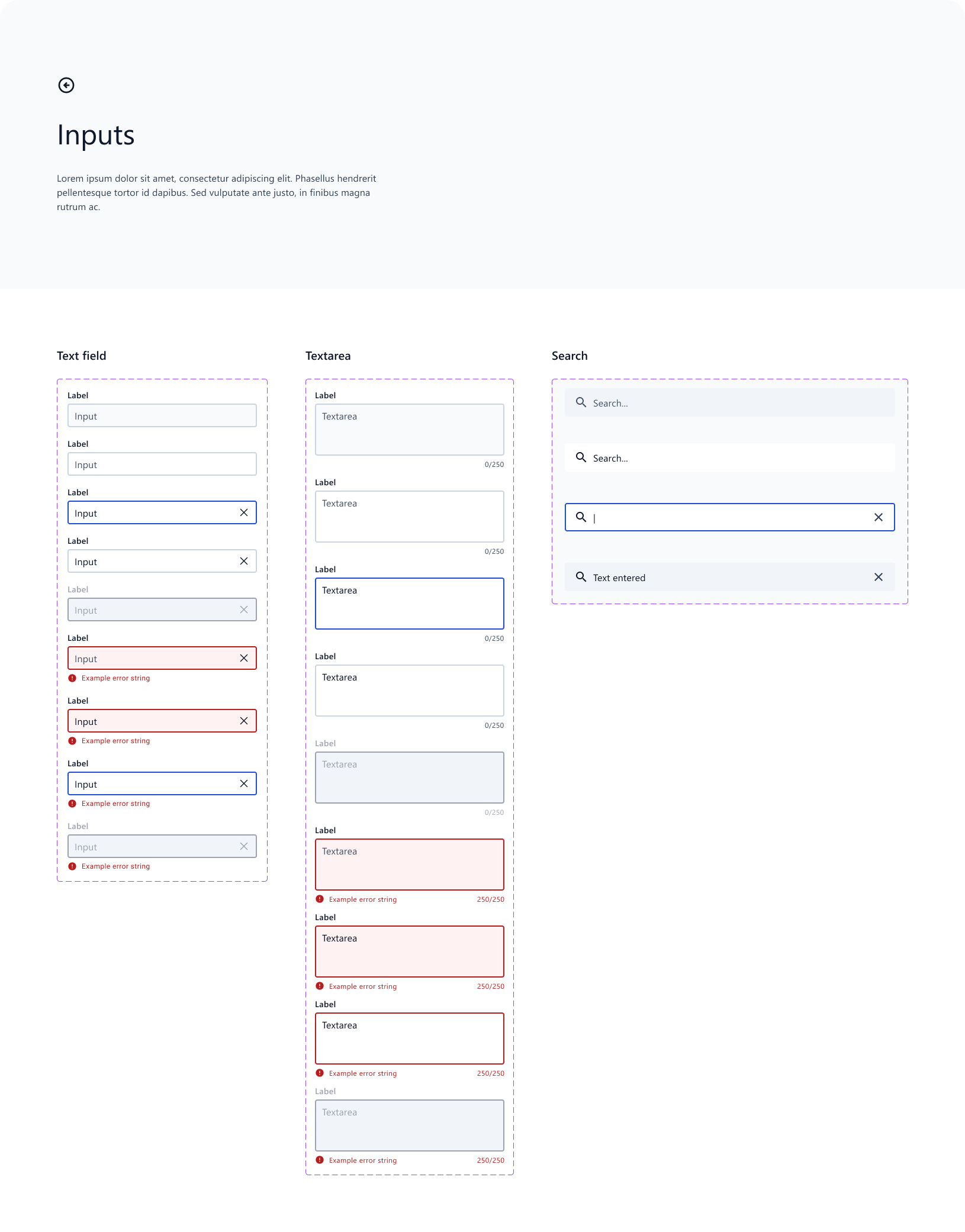Click the error icon under the first red text field
Viewport: 965px width, 1232px height.
pyautogui.click(x=72, y=678)
